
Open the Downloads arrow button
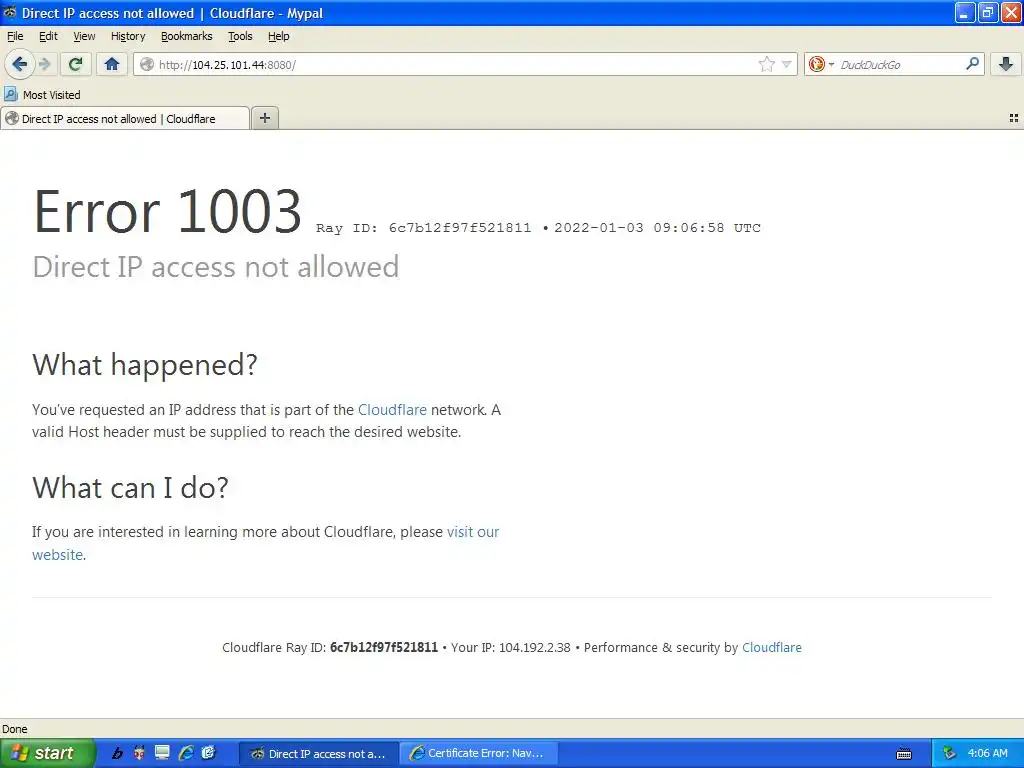(1006, 64)
